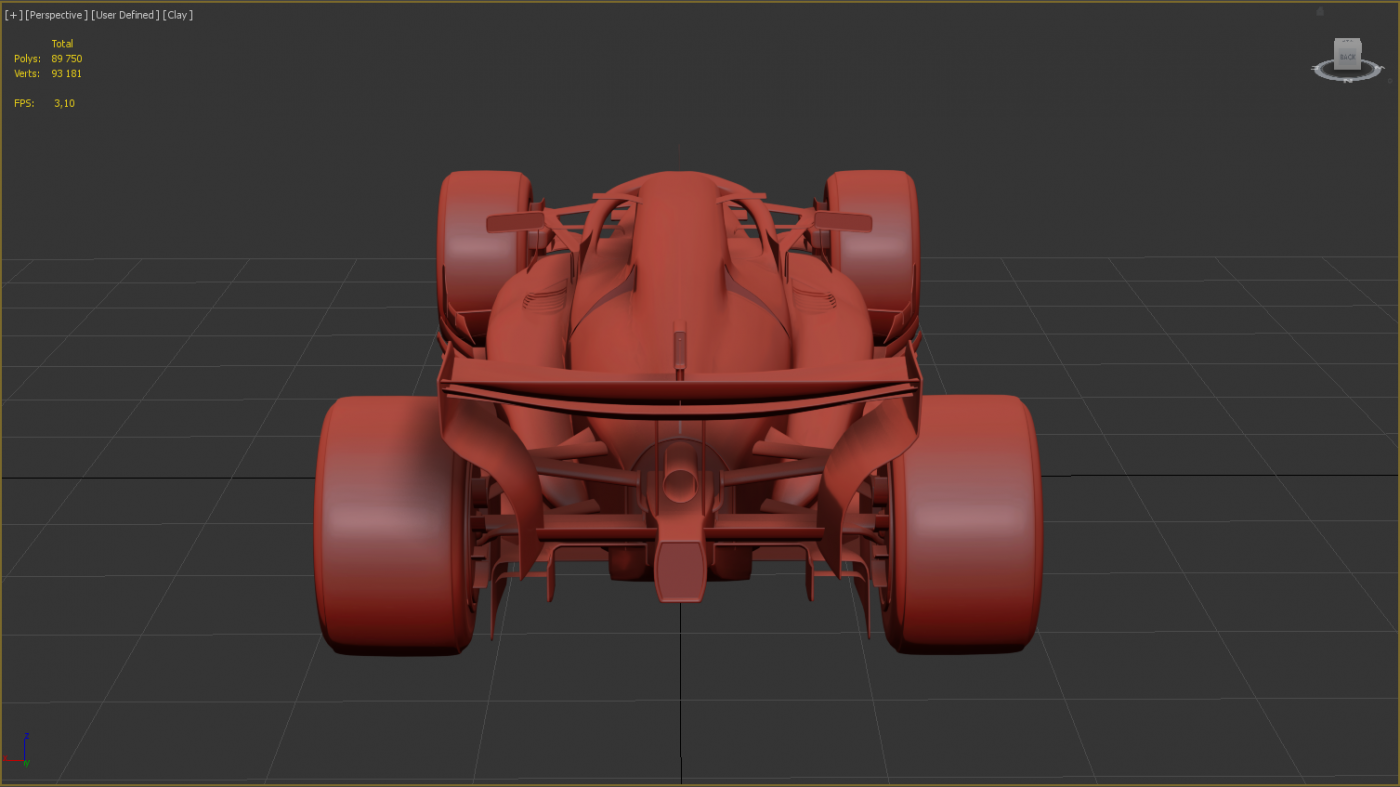The width and height of the screenshot is (1400, 787).
Task: Click the N marker on ViewCube compass
Action: (1348, 80)
